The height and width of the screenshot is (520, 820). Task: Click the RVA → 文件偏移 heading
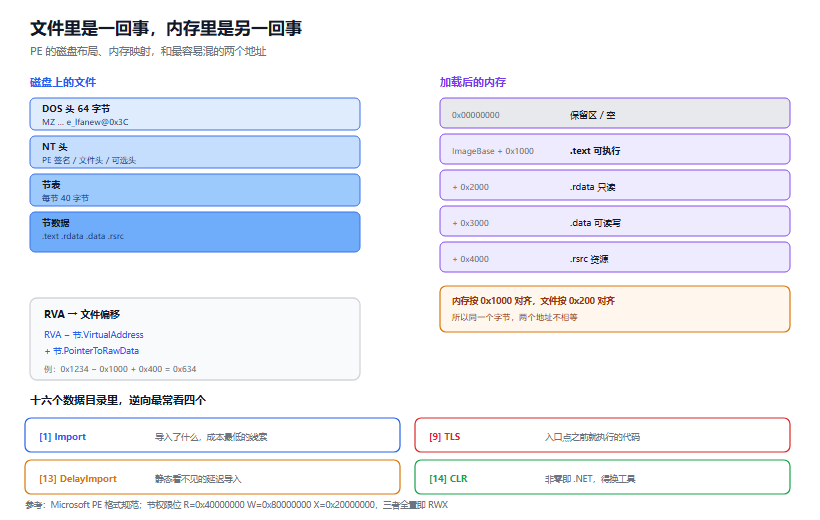coord(82,314)
